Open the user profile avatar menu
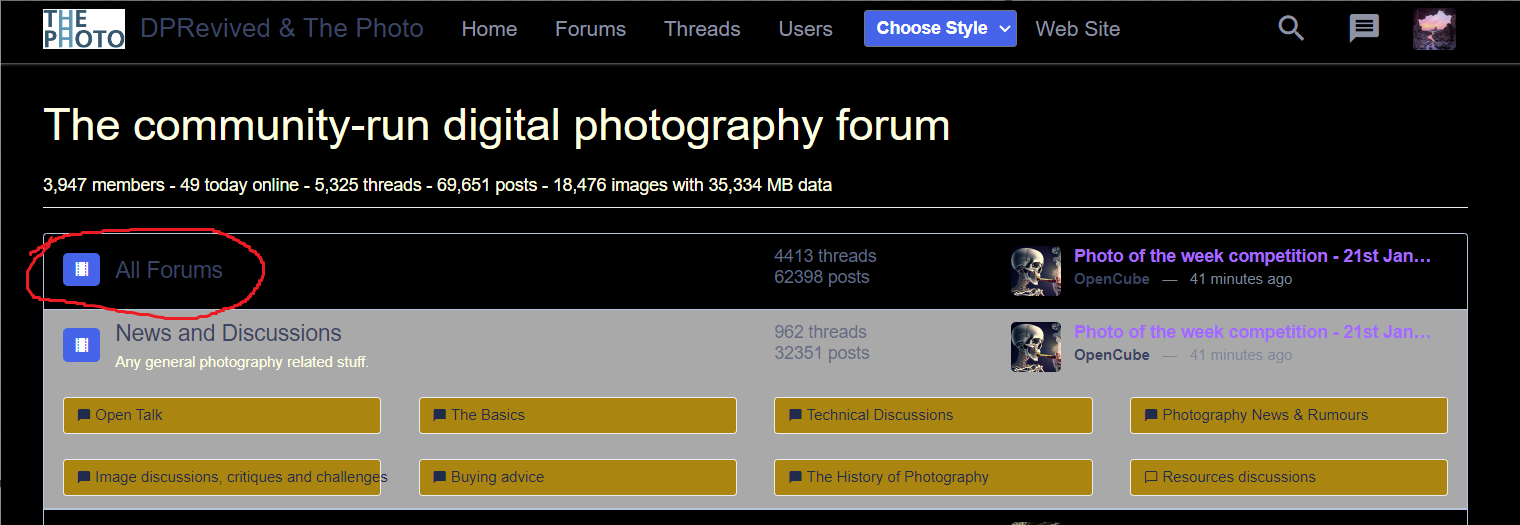 pos(1434,29)
